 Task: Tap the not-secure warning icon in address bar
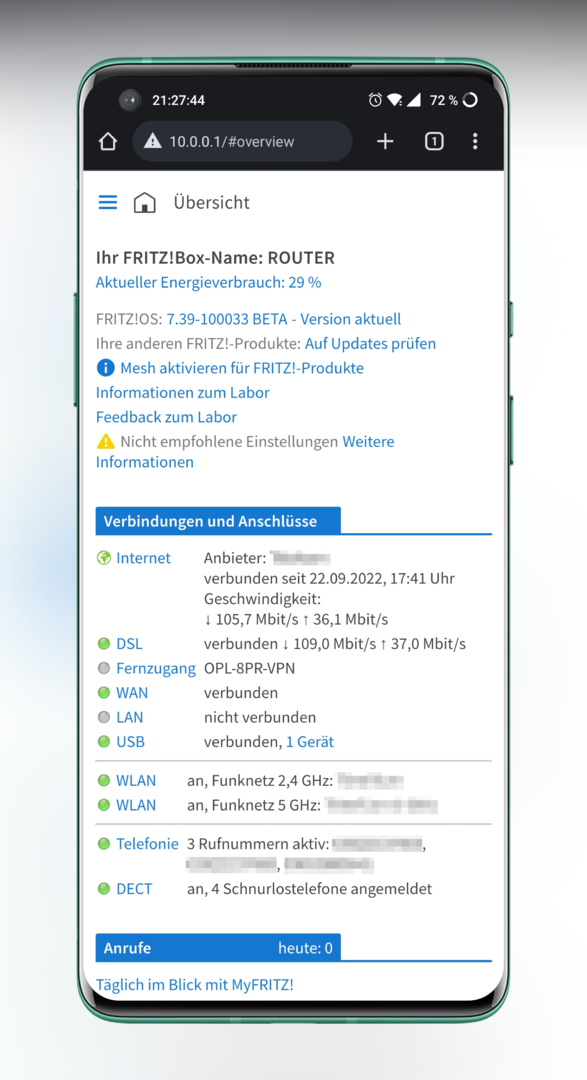click(x=152, y=141)
